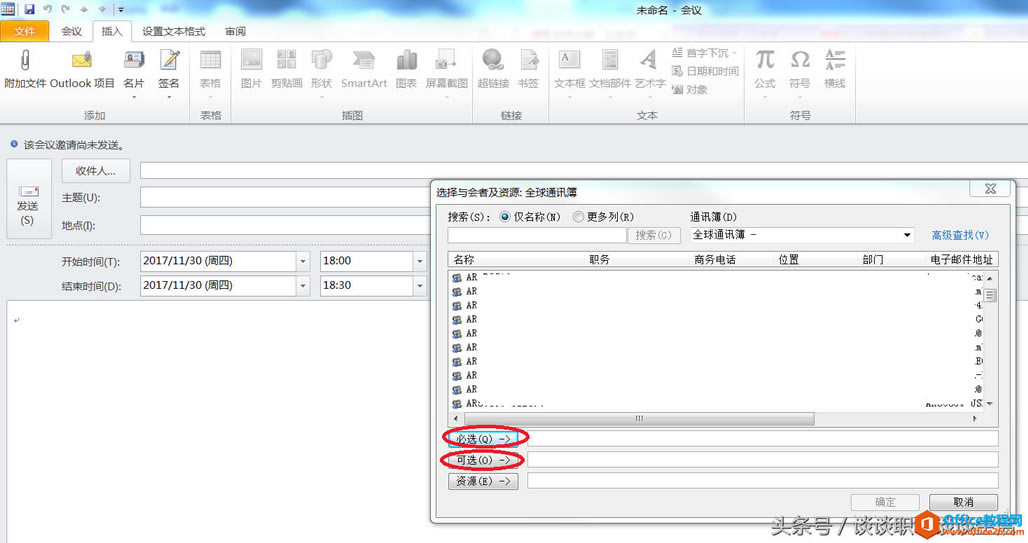Click the Drop Cap (首字下沉) item
Screen dimensions: 1028x543
pyautogui.click(x=704, y=52)
